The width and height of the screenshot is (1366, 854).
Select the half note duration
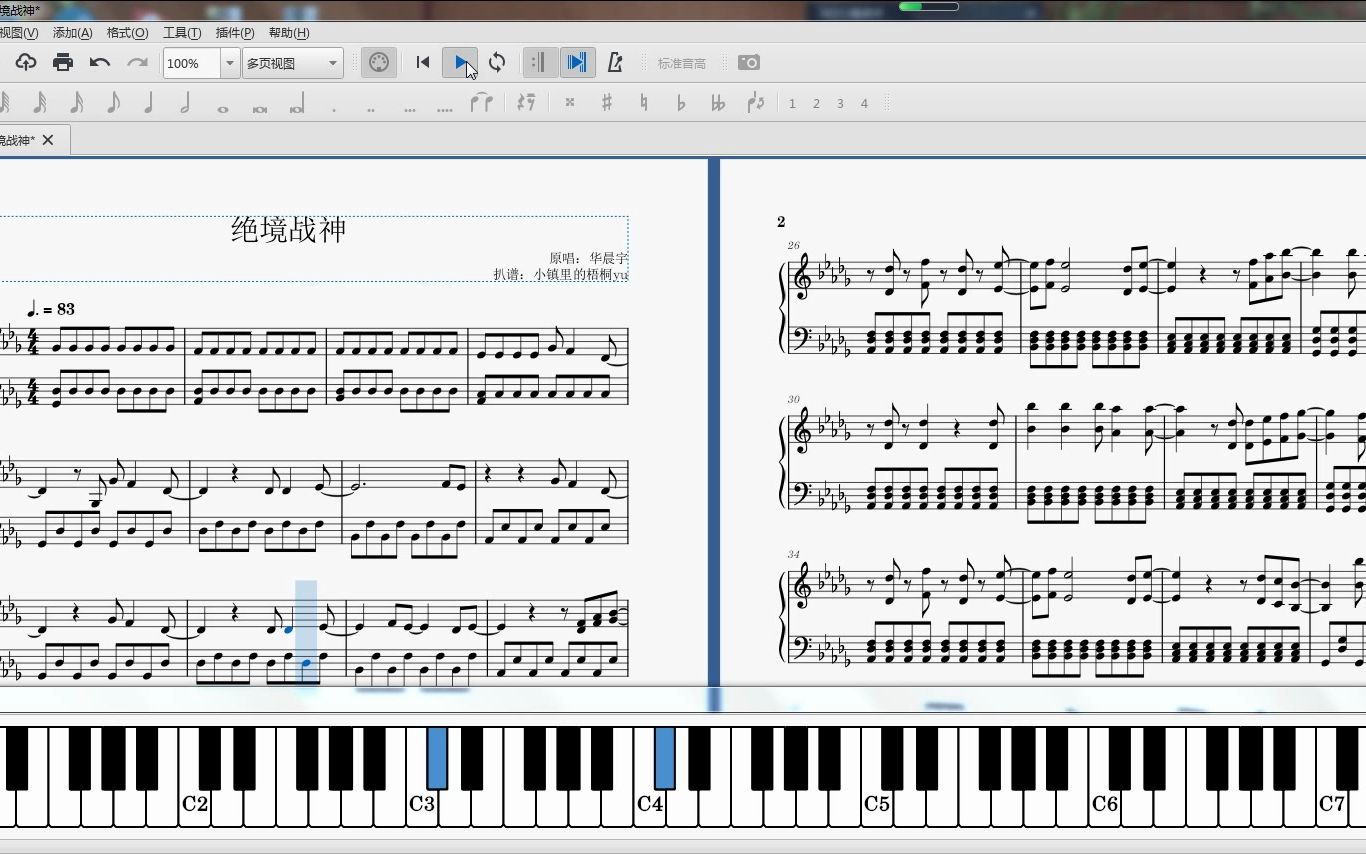(185, 103)
